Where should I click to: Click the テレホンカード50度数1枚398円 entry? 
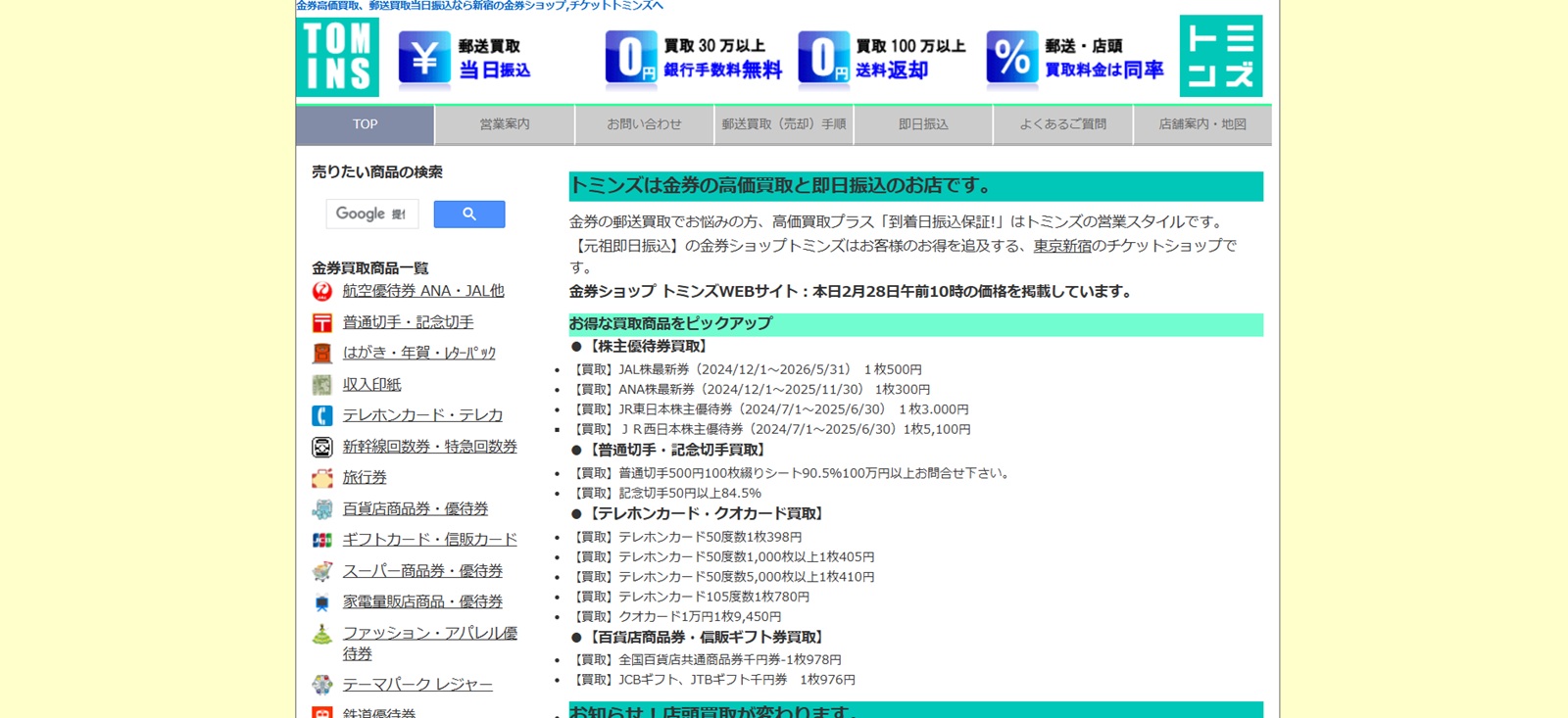click(686, 538)
